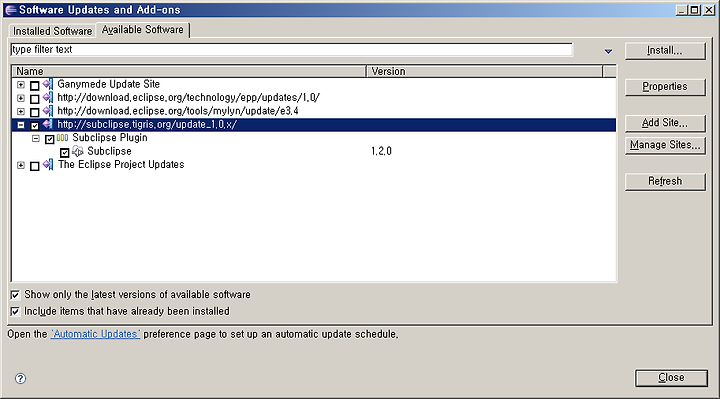Image resolution: width=720 pixels, height=399 pixels.
Task: Open the Manage Sites... dialog
Action: coord(665,145)
